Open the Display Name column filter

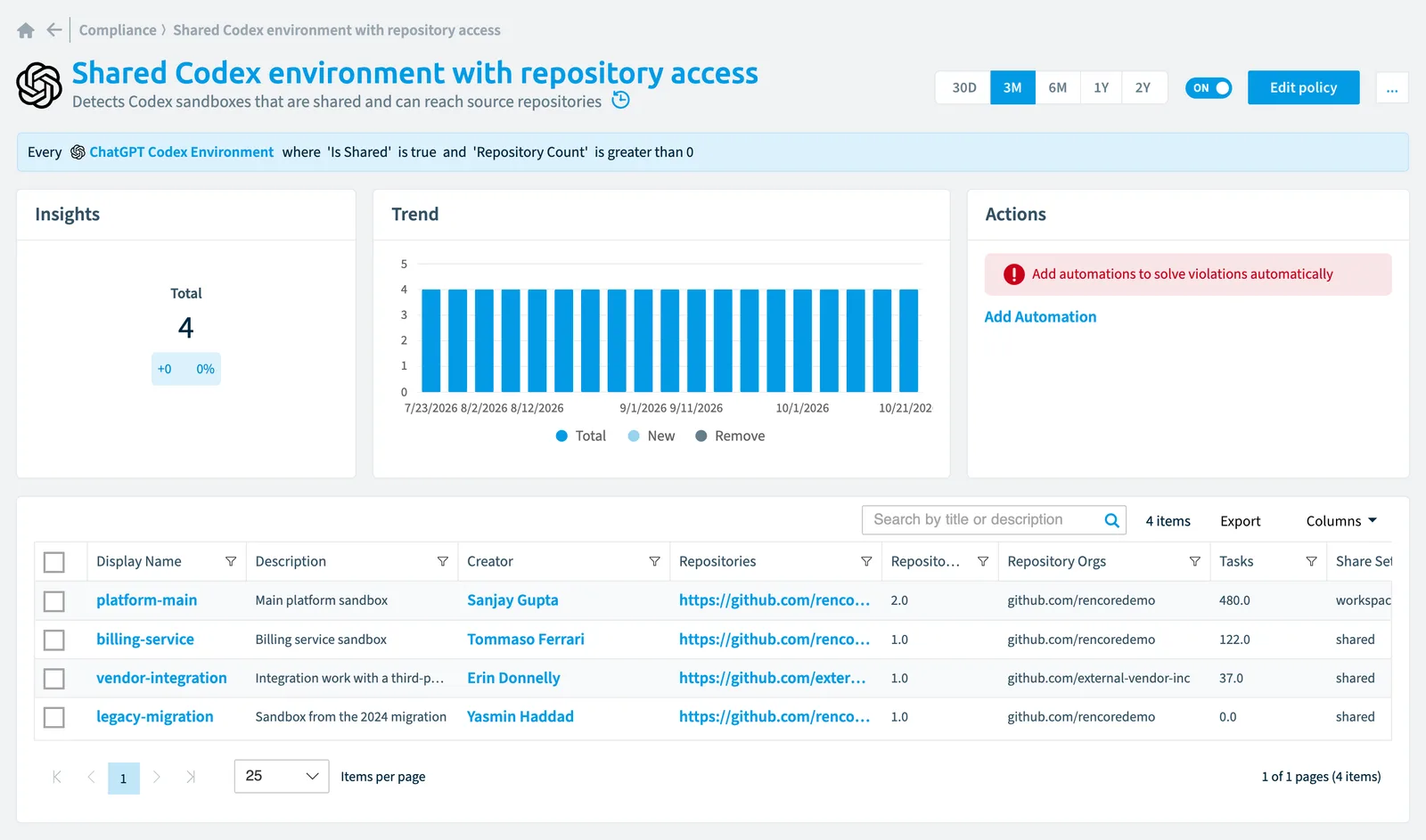tap(231, 561)
